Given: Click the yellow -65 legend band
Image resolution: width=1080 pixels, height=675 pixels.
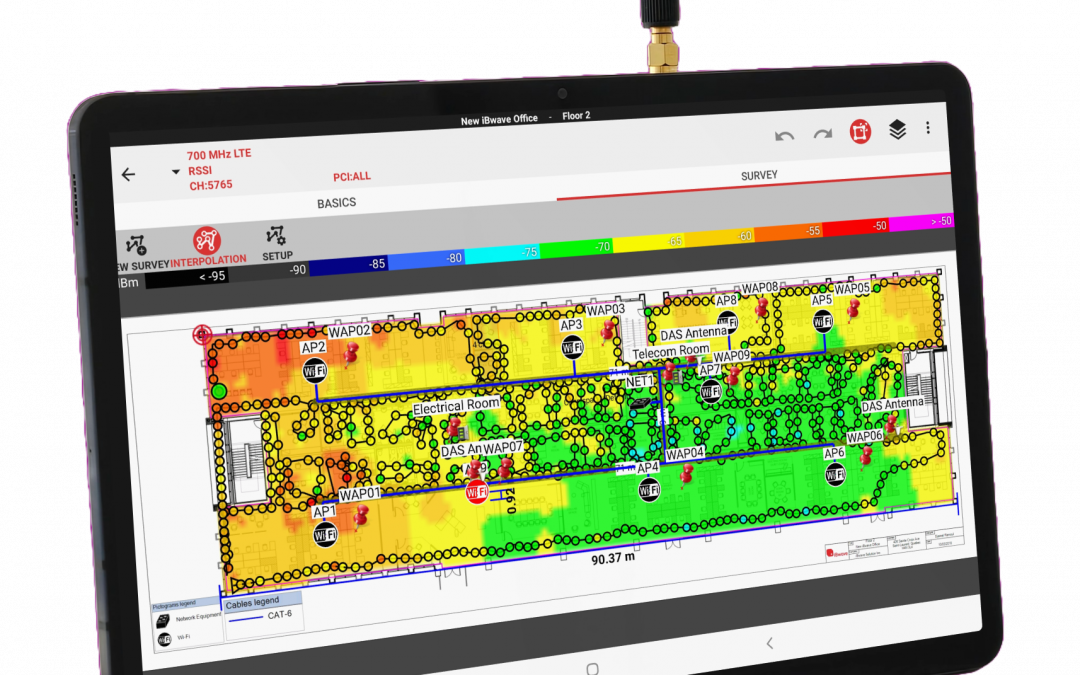Looking at the screenshot, I should pyautogui.click(x=649, y=242).
